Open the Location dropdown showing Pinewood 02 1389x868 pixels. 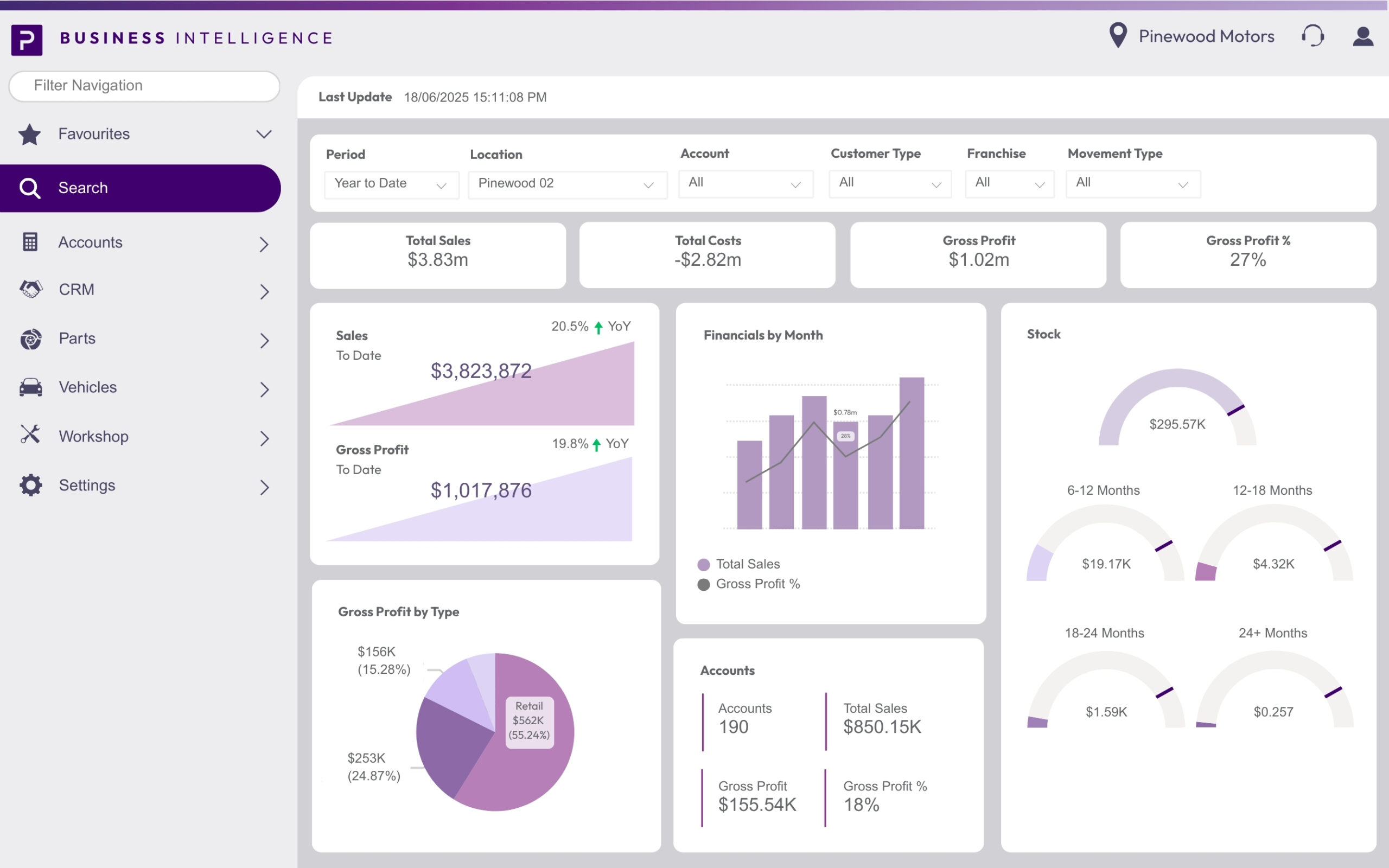567,184
